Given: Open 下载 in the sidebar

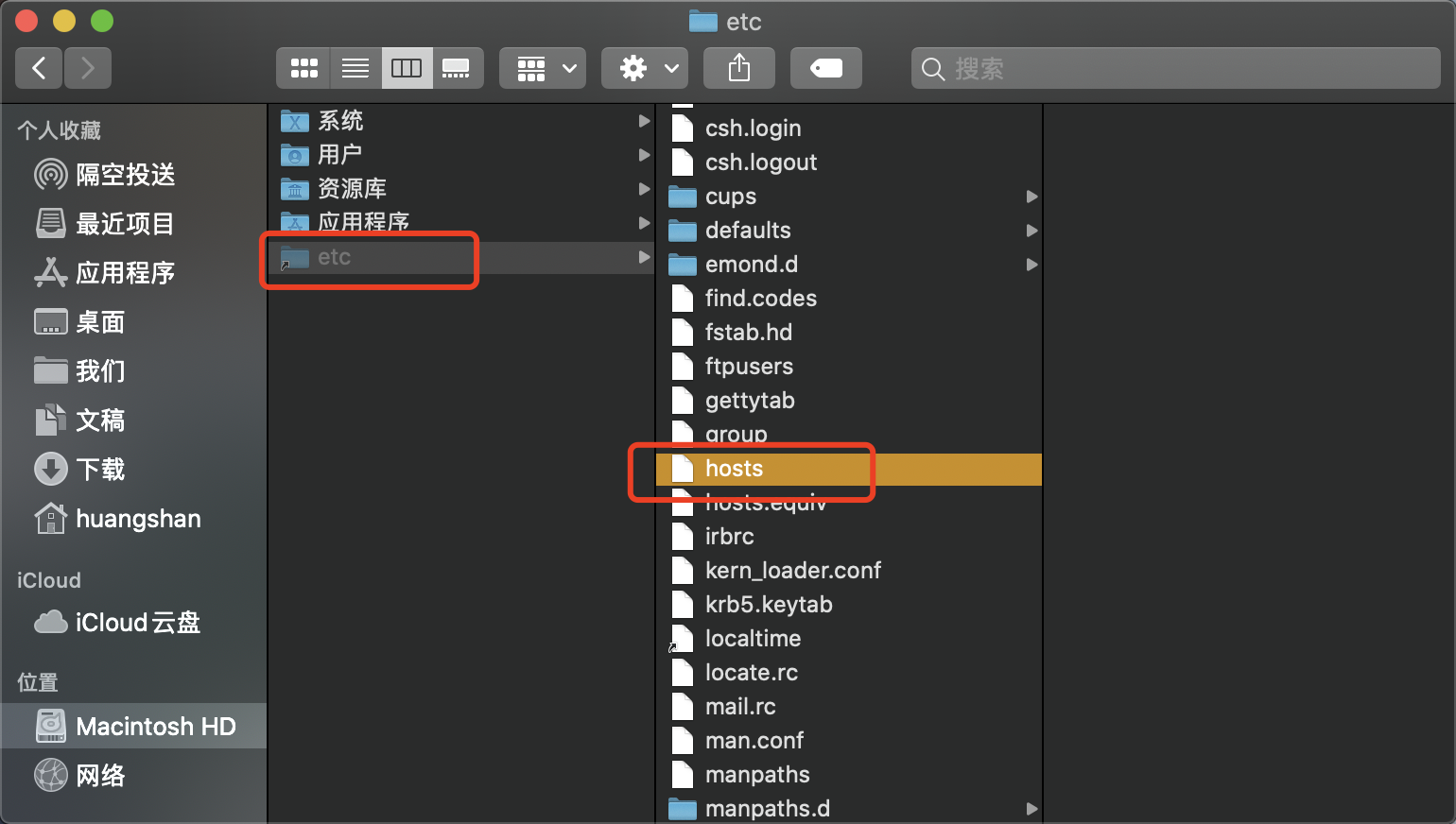Looking at the screenshot, I should 132,470.
